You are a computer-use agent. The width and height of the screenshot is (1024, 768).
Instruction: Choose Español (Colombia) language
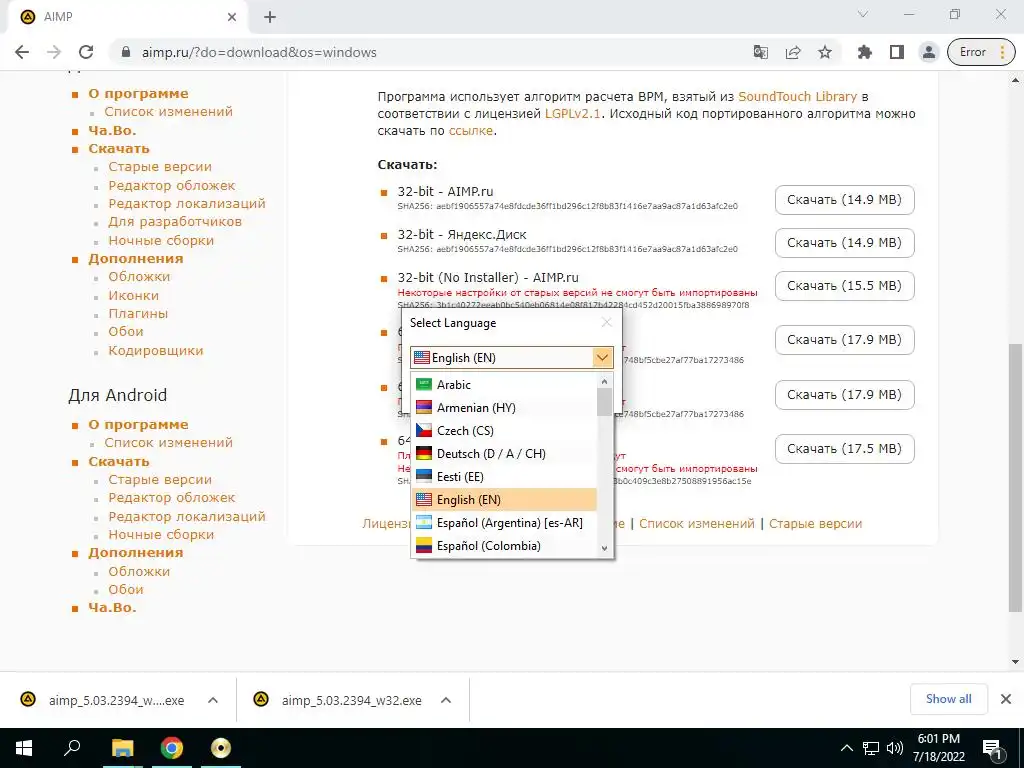pyautogui.click(x=504, y=545)
